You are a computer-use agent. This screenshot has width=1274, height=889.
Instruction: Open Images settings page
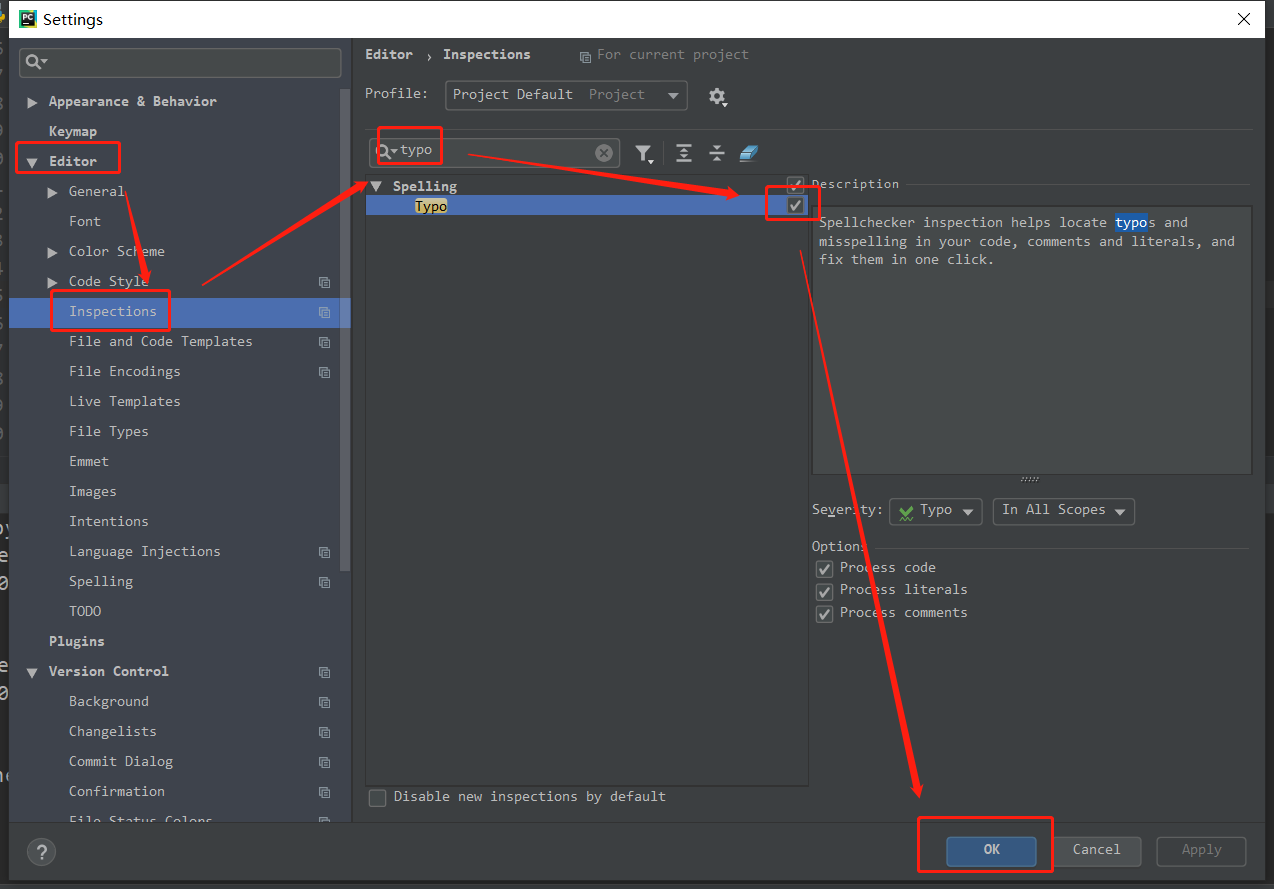click(93, 492)
